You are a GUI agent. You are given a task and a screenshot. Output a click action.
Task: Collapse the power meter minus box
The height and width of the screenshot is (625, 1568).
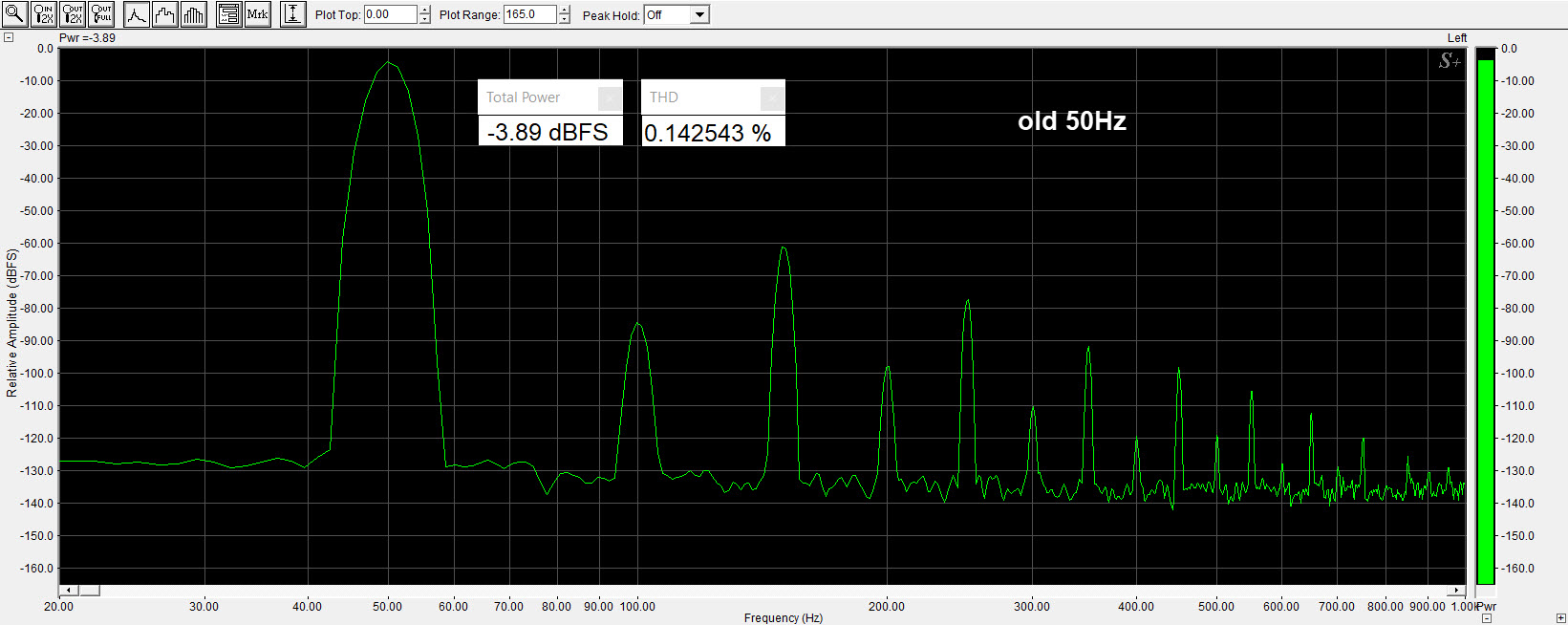tap(1487, 618)
